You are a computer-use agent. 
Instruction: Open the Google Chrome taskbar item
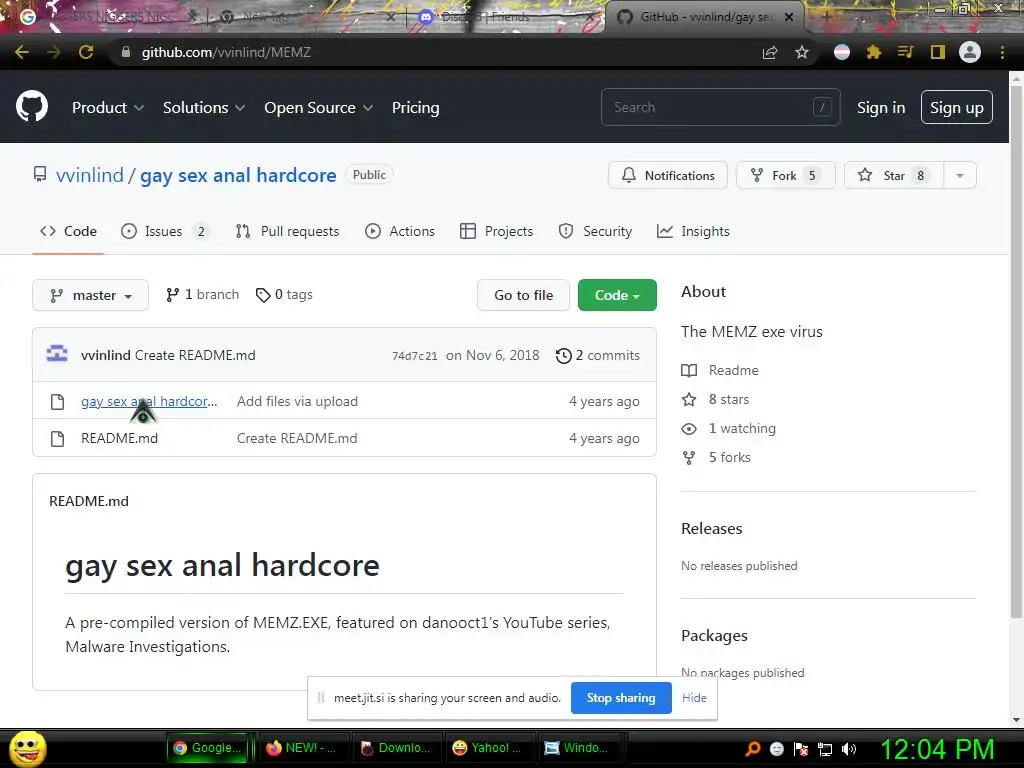(x=207, y=748)
